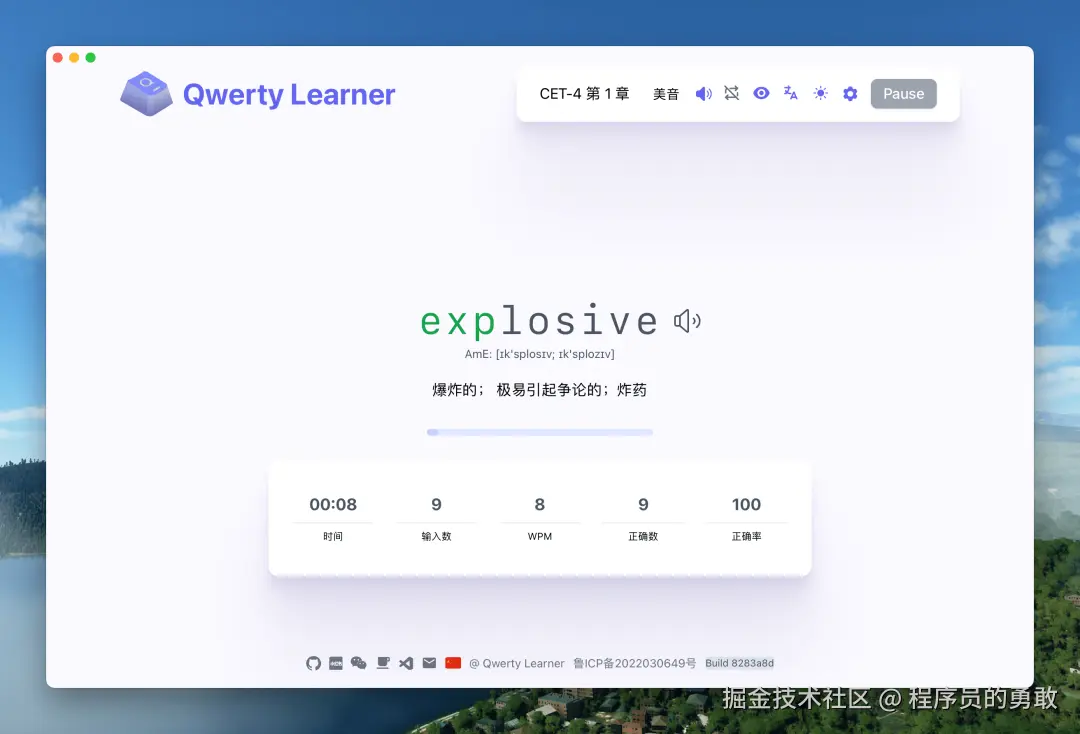Screen dimensions: 1080x734
Task: Click the Qwerty Learner keyboard logo
Action: [146, 92]
